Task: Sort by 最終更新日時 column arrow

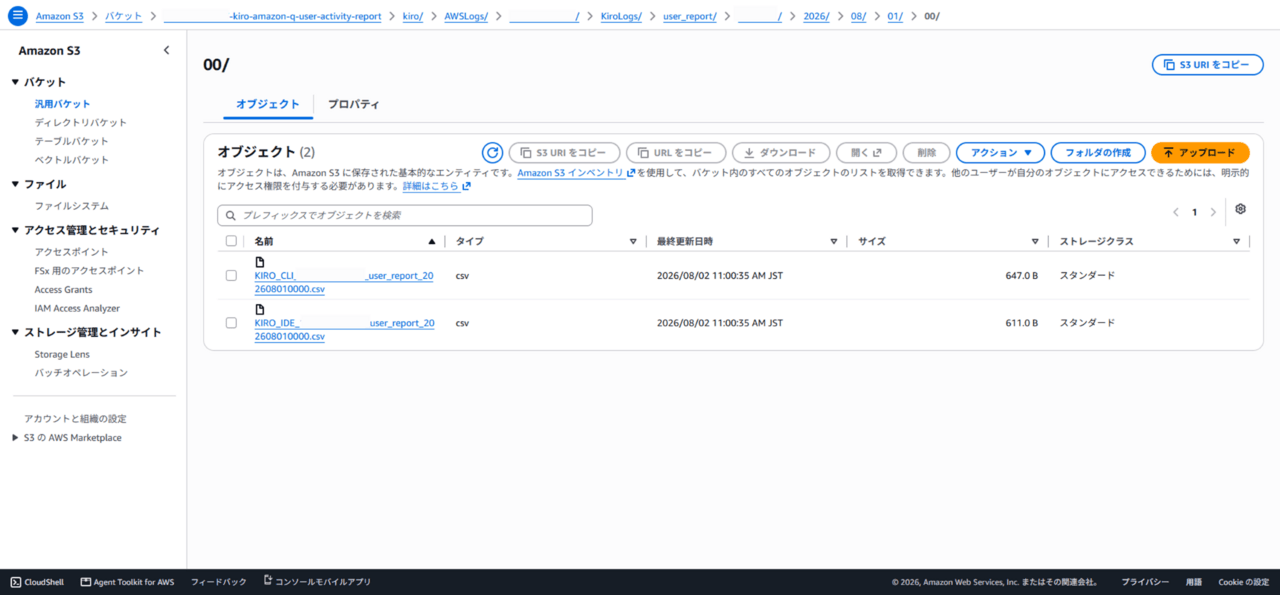Action: (834, 241)
